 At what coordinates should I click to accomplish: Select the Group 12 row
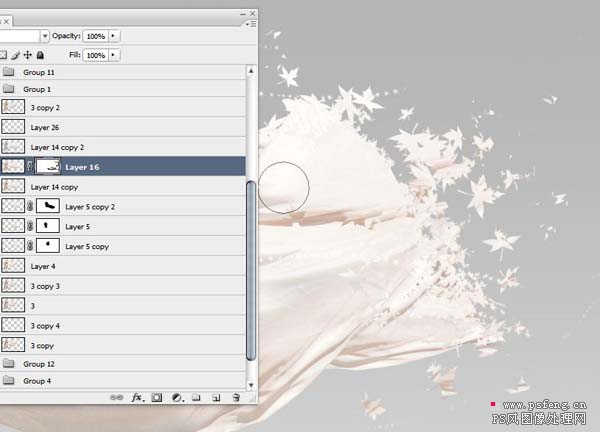122,364
